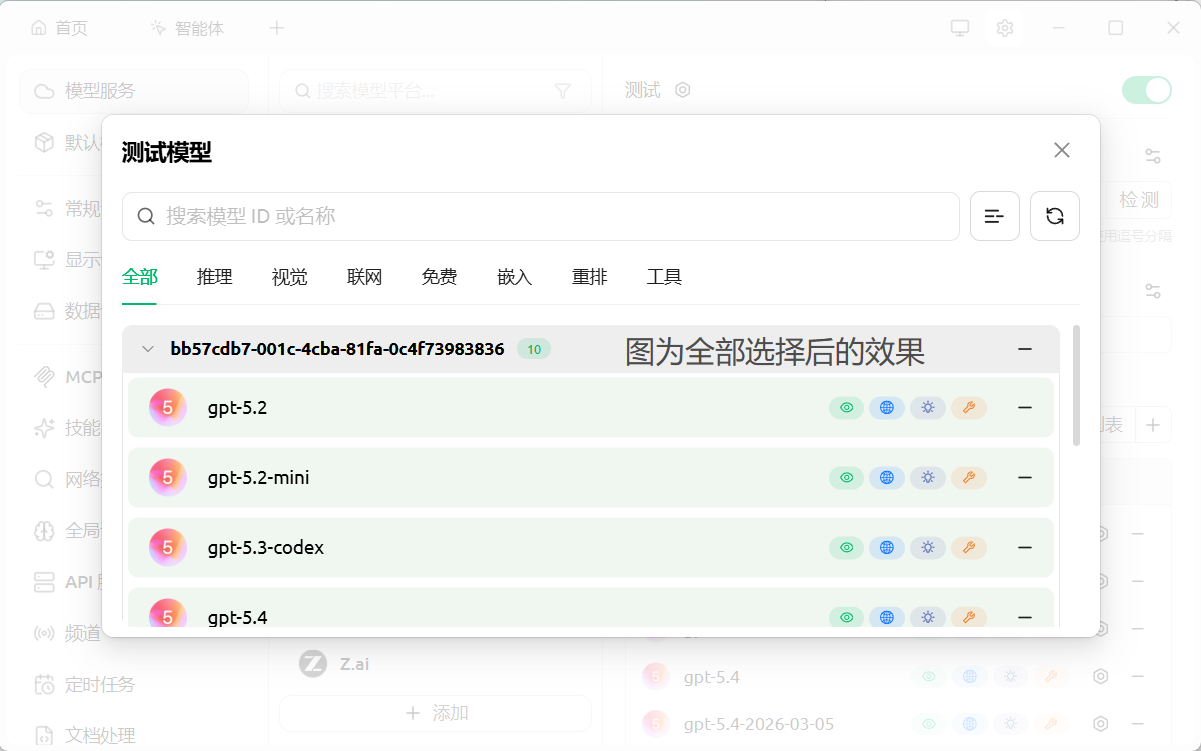
Task: Select the 嵌入 tab
Action: coord(515,277)
